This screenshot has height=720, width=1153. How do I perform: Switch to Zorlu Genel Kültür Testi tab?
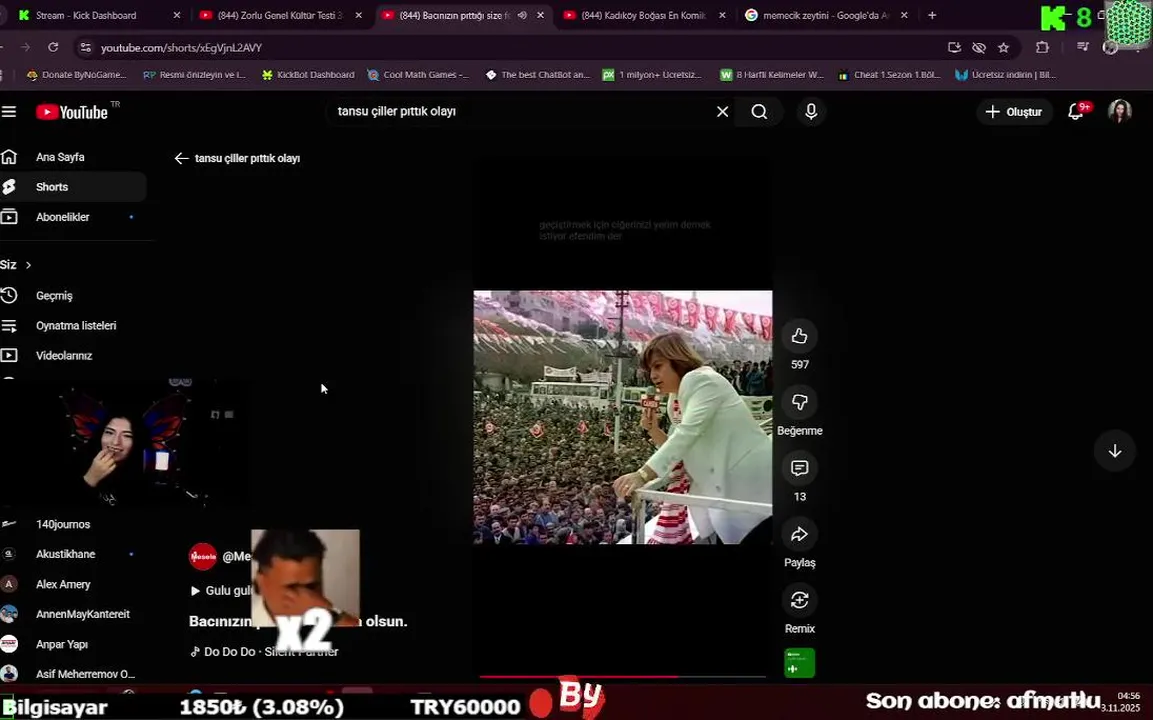tap(280, 15)
